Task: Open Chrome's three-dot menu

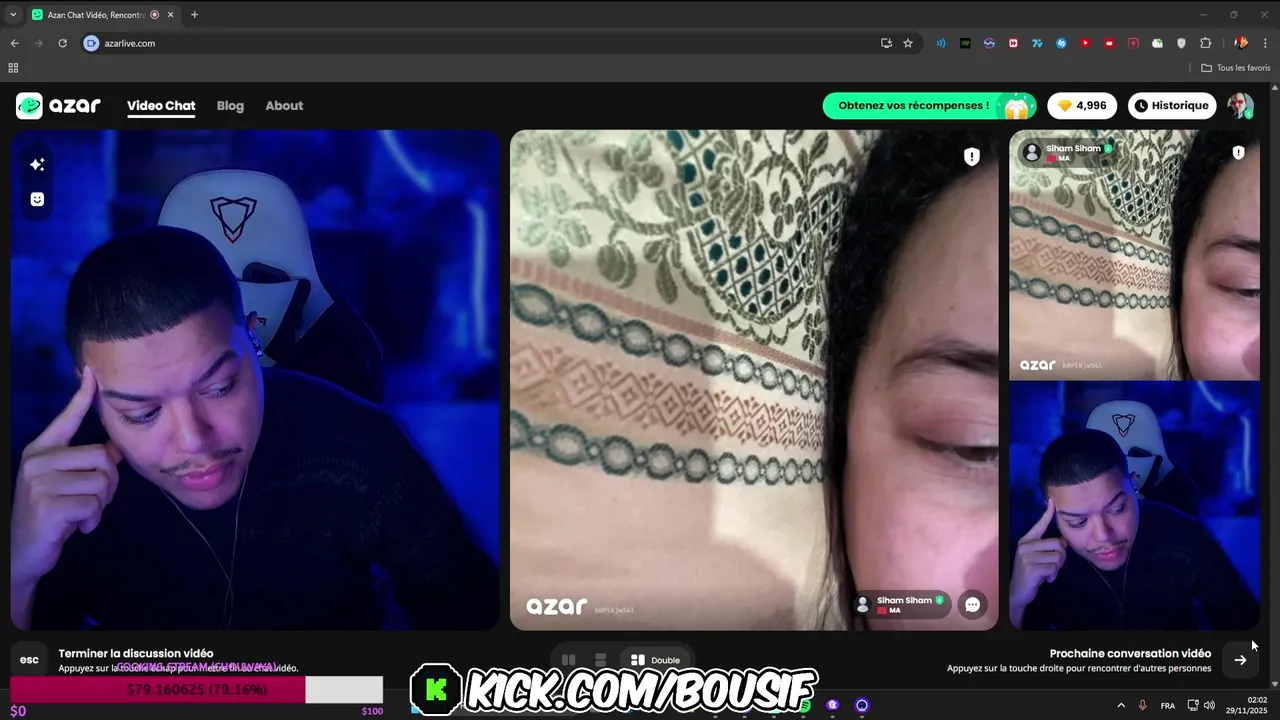Action: coord(1265,43)
